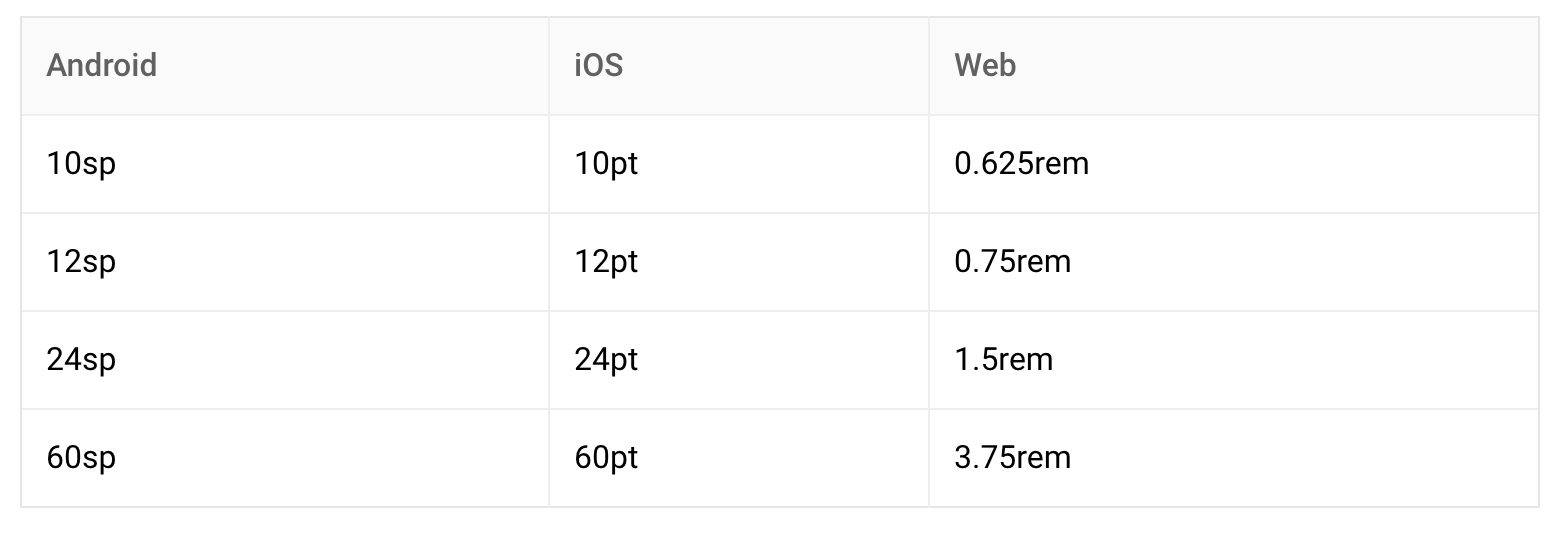Select the 0.625rem value
The height and width of the screenshot is (548, 1564).
click(x=1021, y=164)
